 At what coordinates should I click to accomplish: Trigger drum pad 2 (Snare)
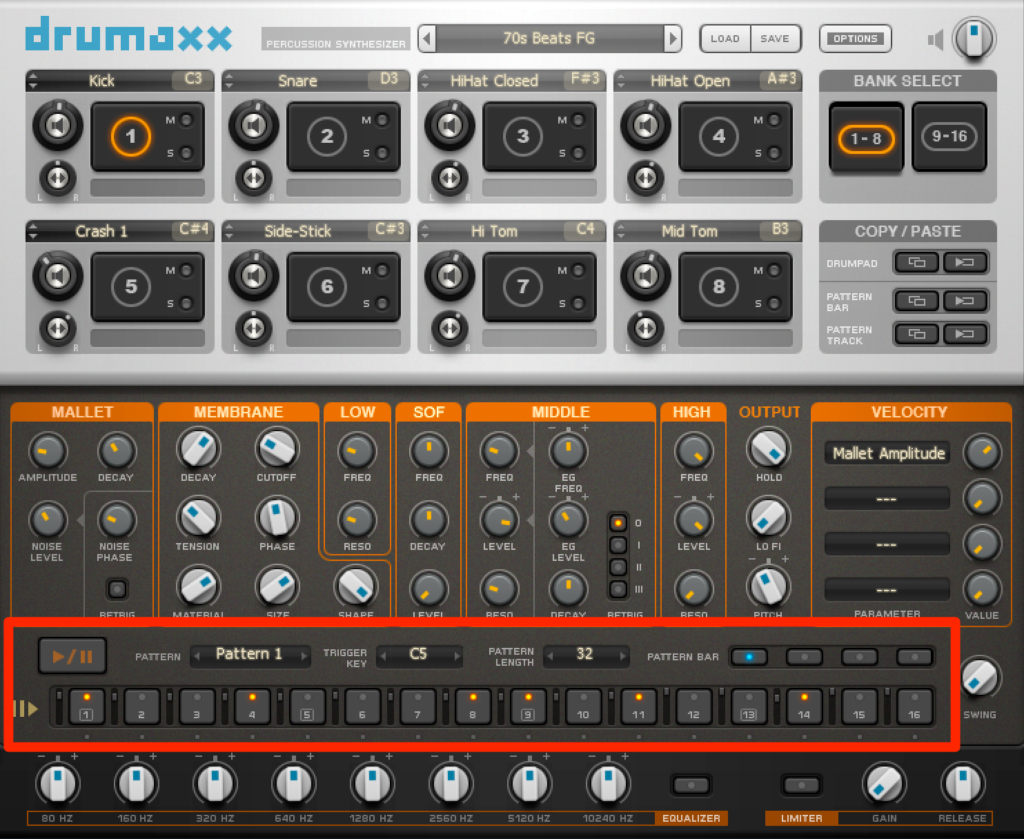click(327, 136)
